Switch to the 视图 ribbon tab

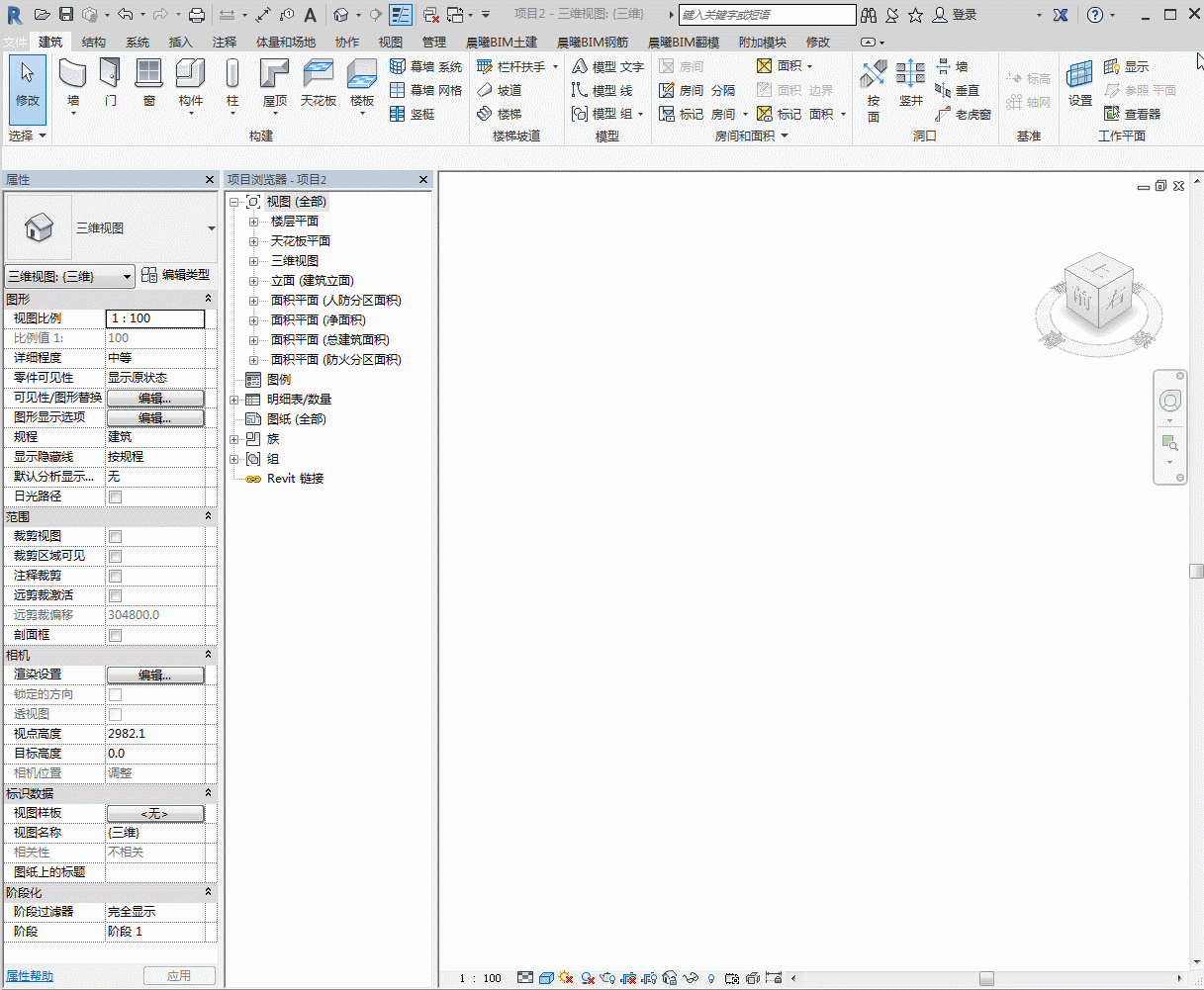click(x=391, y=43)
